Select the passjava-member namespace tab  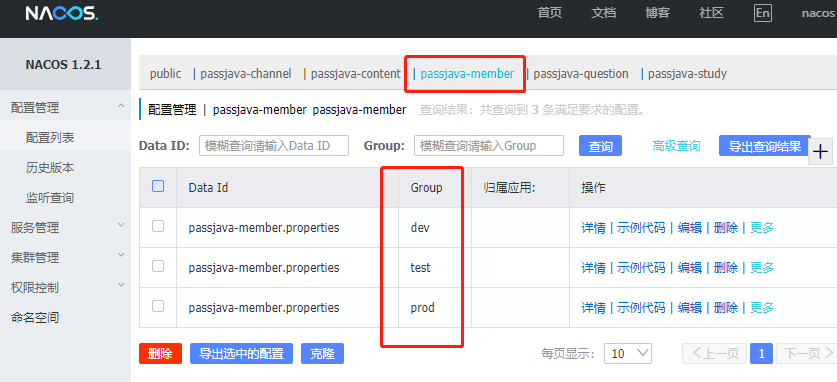tap(467, 74)
